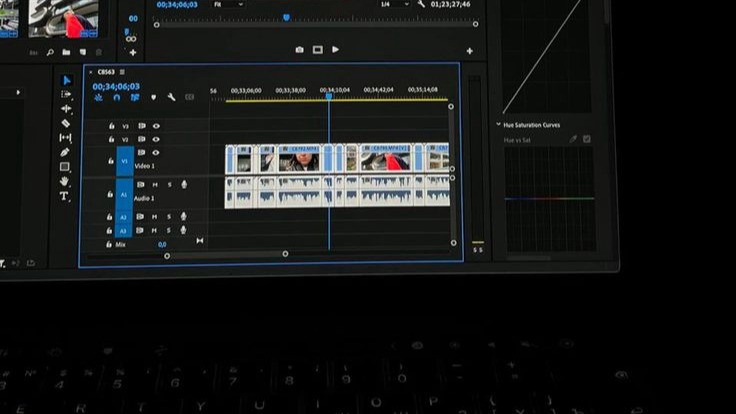Click the timeline timecode 00;34;06;03
Viewport: 736px width, 414px height.
[x=116, y=87]
